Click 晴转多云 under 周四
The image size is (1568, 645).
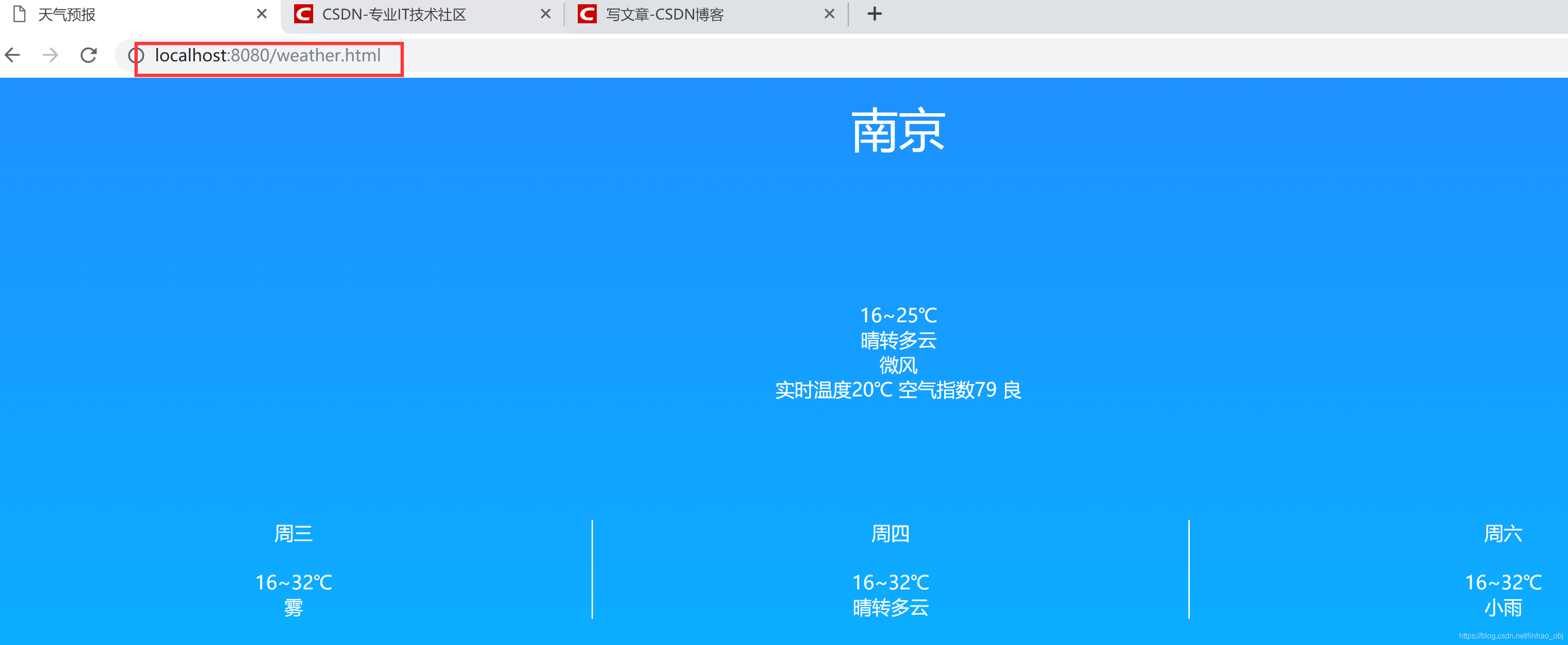[890, 608]
